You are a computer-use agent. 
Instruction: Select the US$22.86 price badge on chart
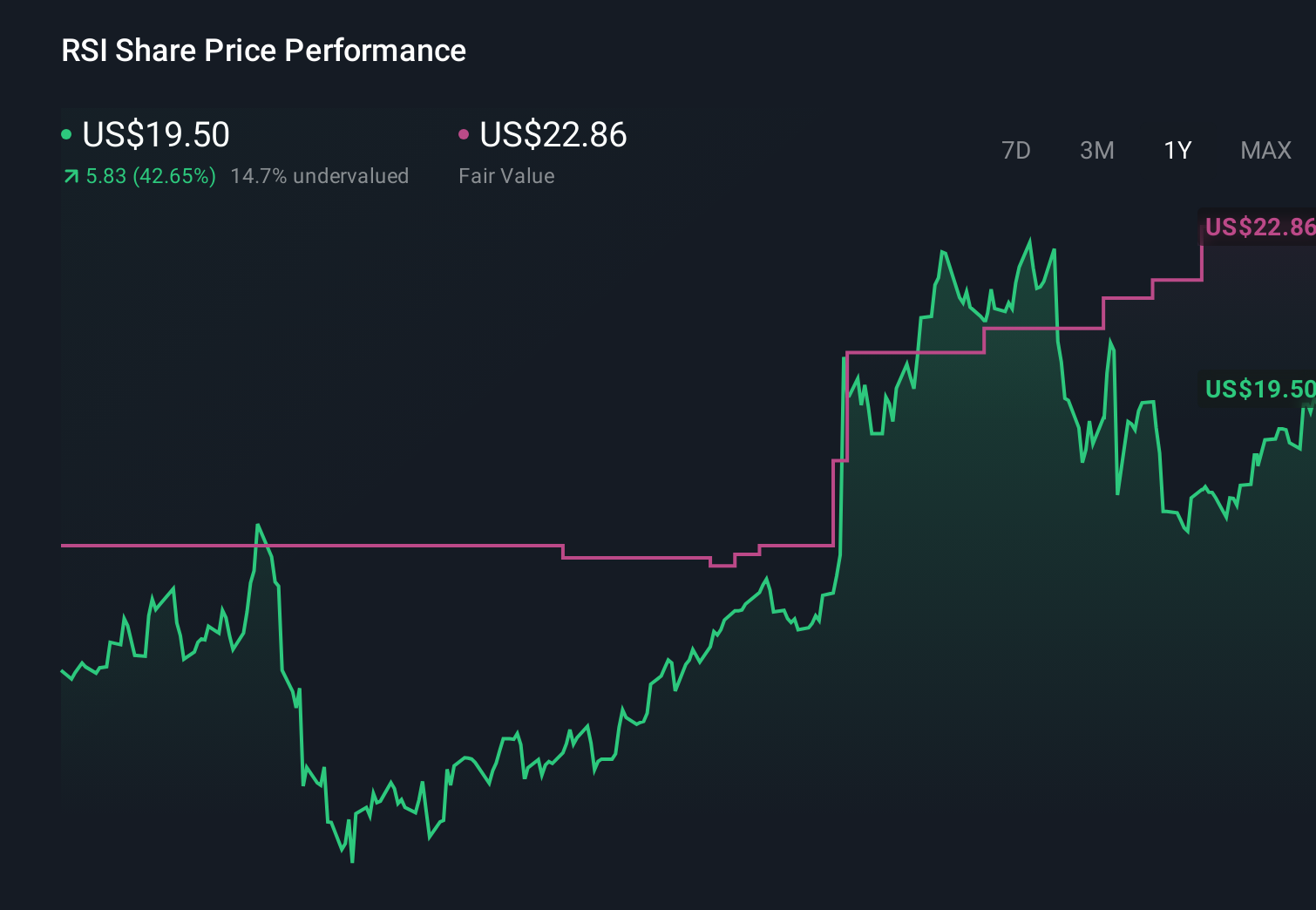[1258, 227]
